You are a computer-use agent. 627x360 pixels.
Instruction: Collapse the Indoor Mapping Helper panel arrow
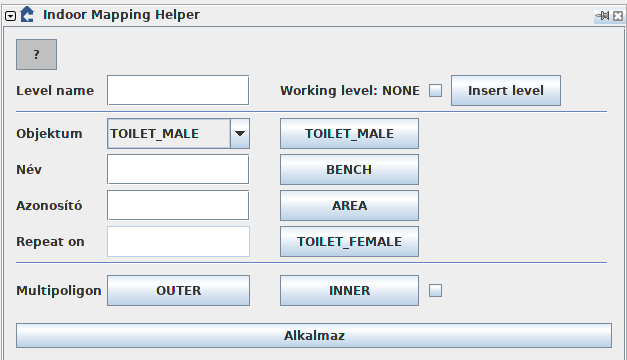[10, 16]
